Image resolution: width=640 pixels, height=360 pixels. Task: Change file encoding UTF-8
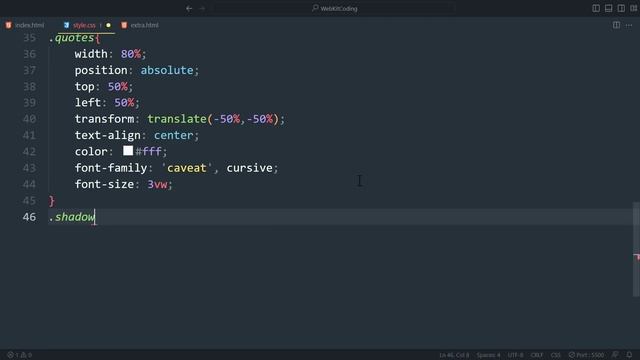tap(516, 355)
